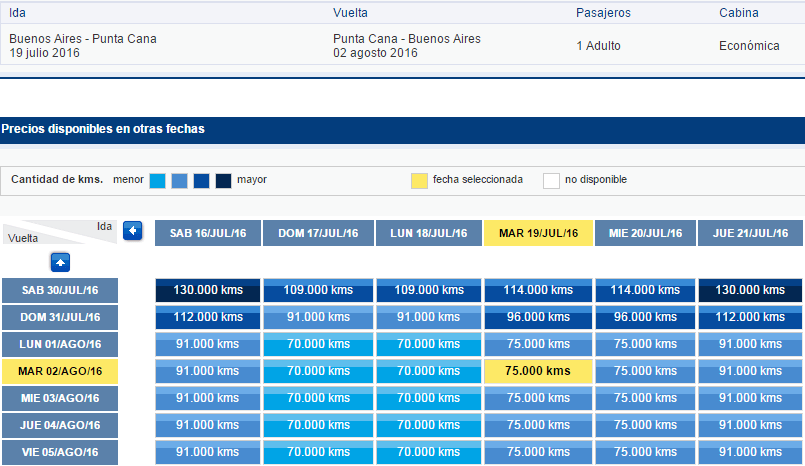This screenshot has width=805, height=466.
Task: Click the darkest navy legend swatch next to mayor
Action: coord(223,181)
